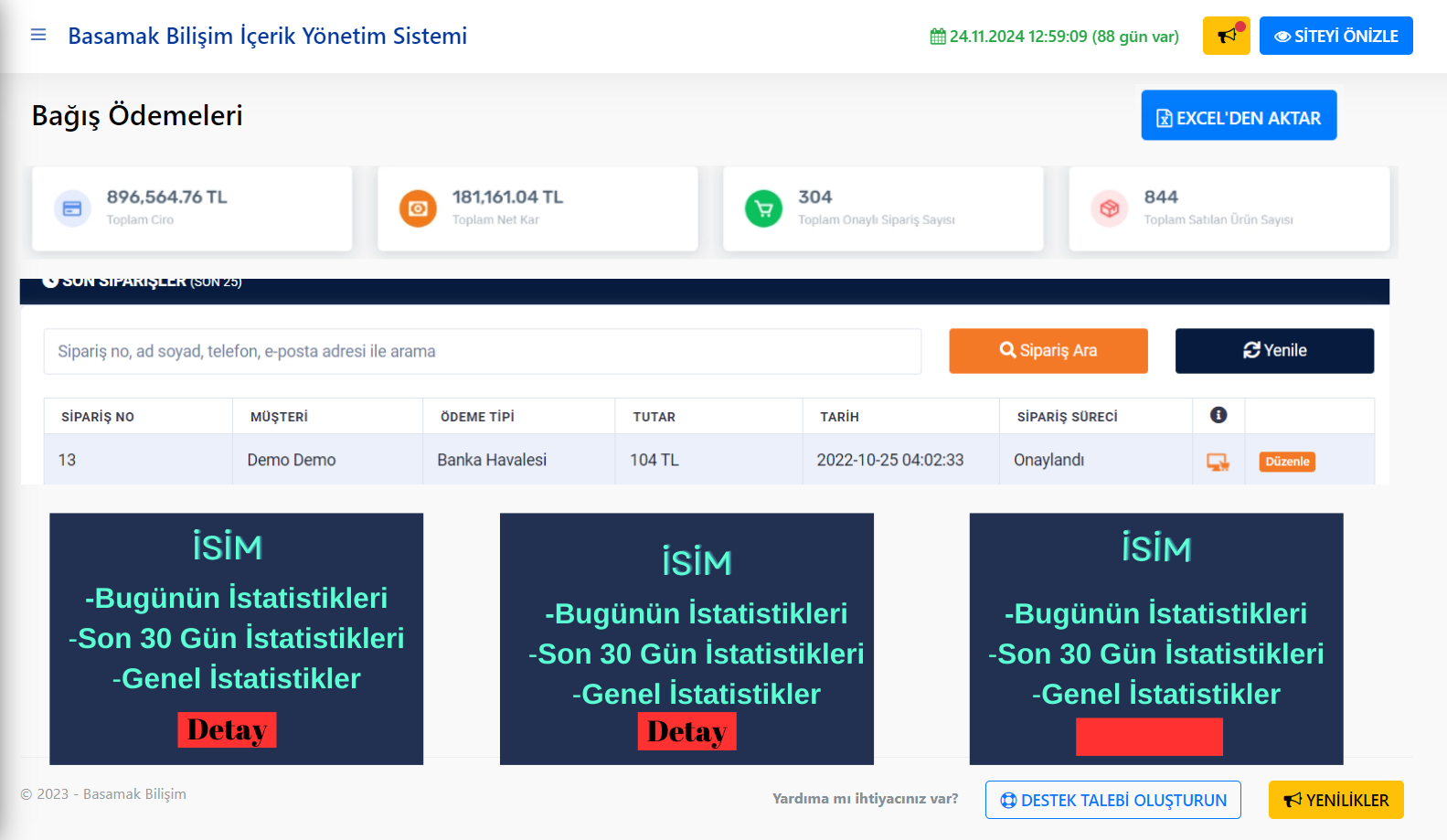Open Detay on the middle İSİM card
1447x840 pixels.
click(x=686, y=731)
